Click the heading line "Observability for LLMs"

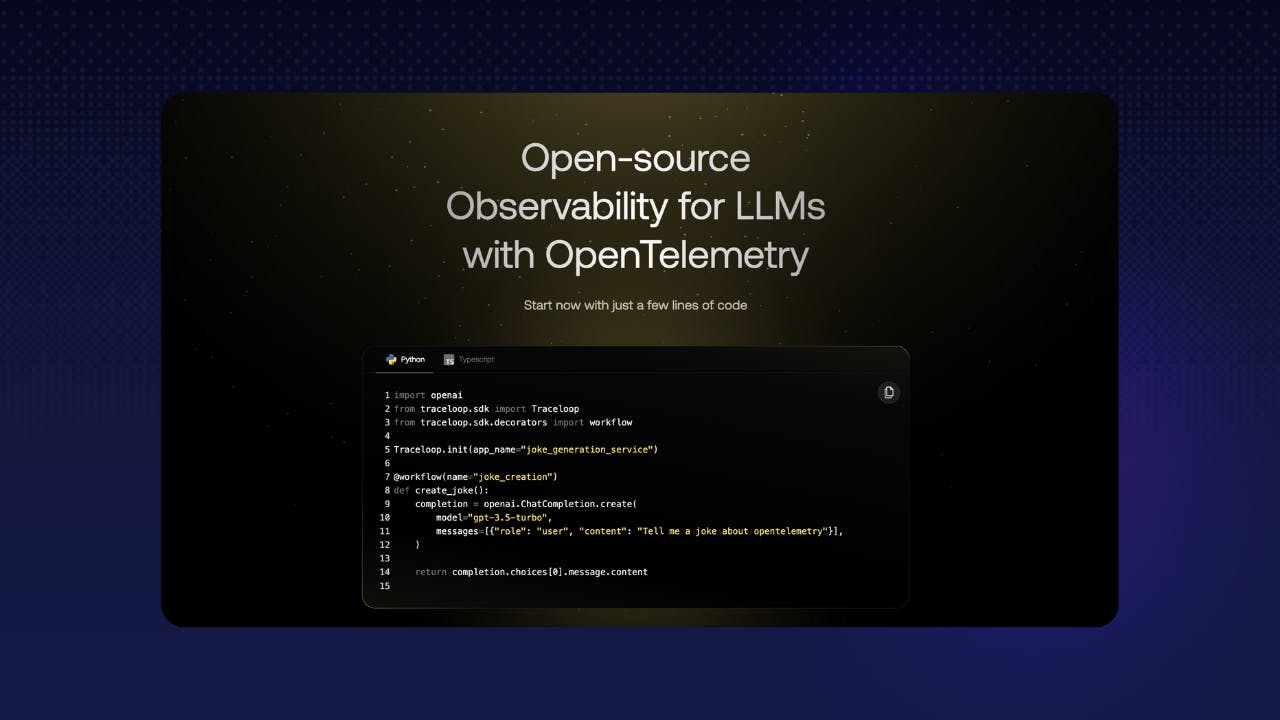tap(635, 206)
